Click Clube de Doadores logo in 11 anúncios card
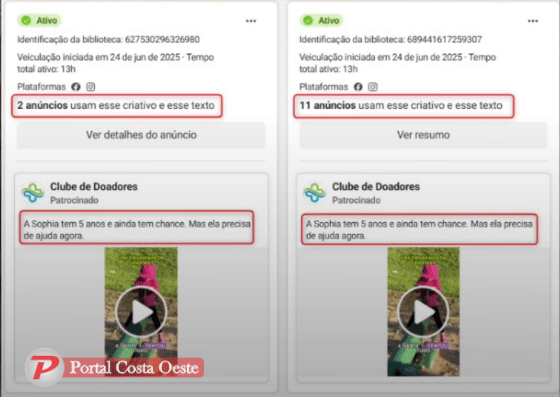 (x=315, y=192)
